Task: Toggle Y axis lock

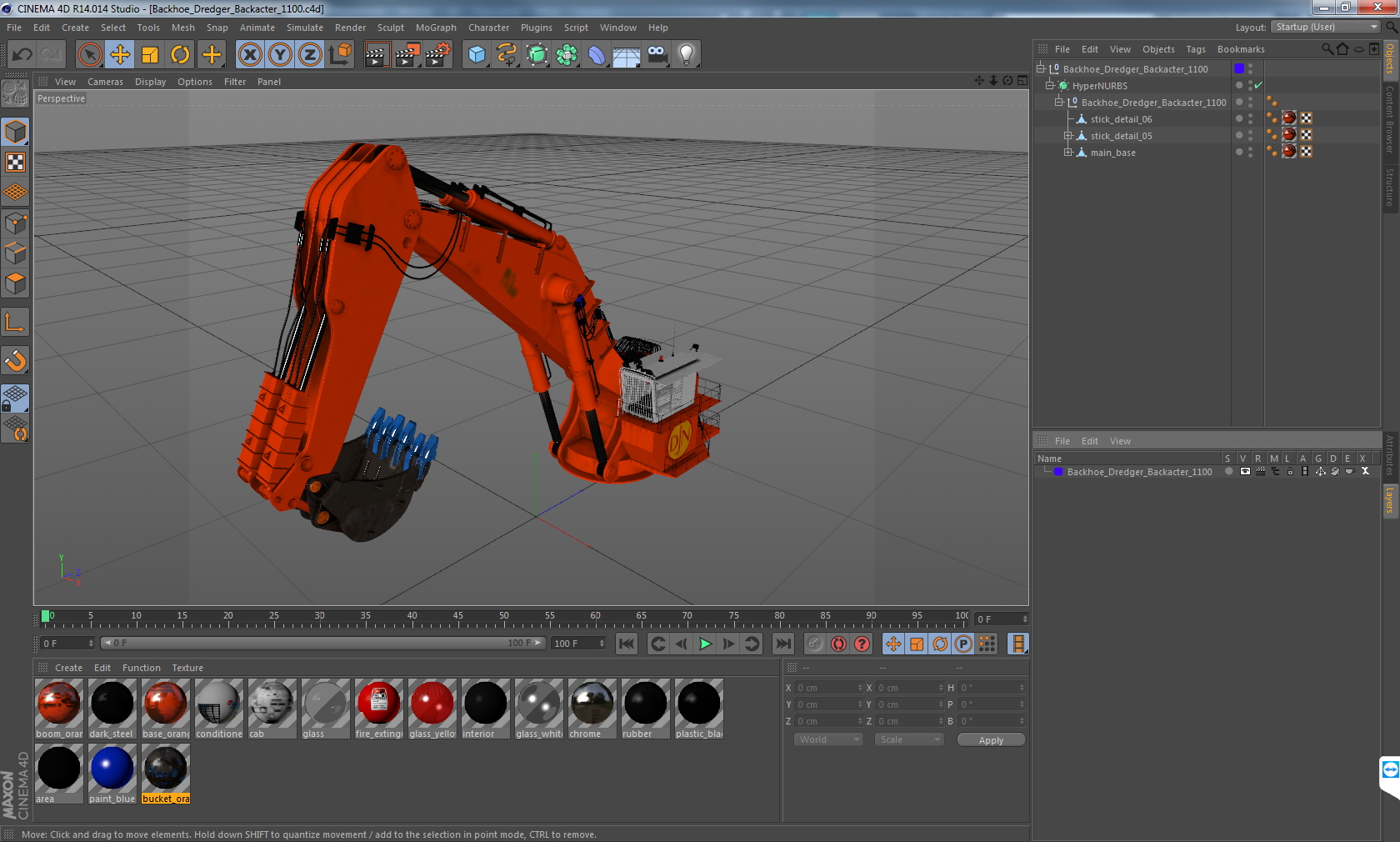Action: point(280,55)
